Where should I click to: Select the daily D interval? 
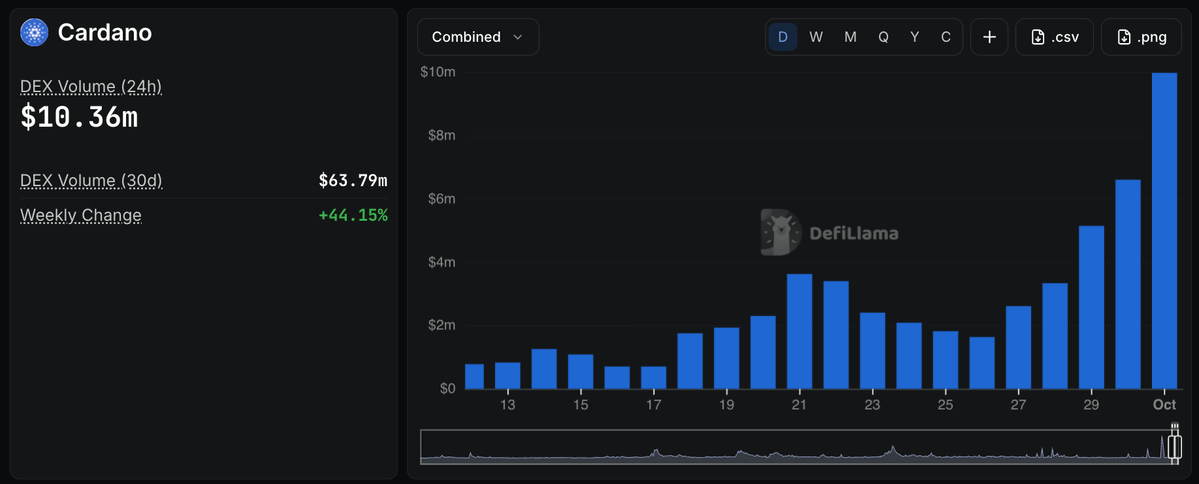(782, 37)
